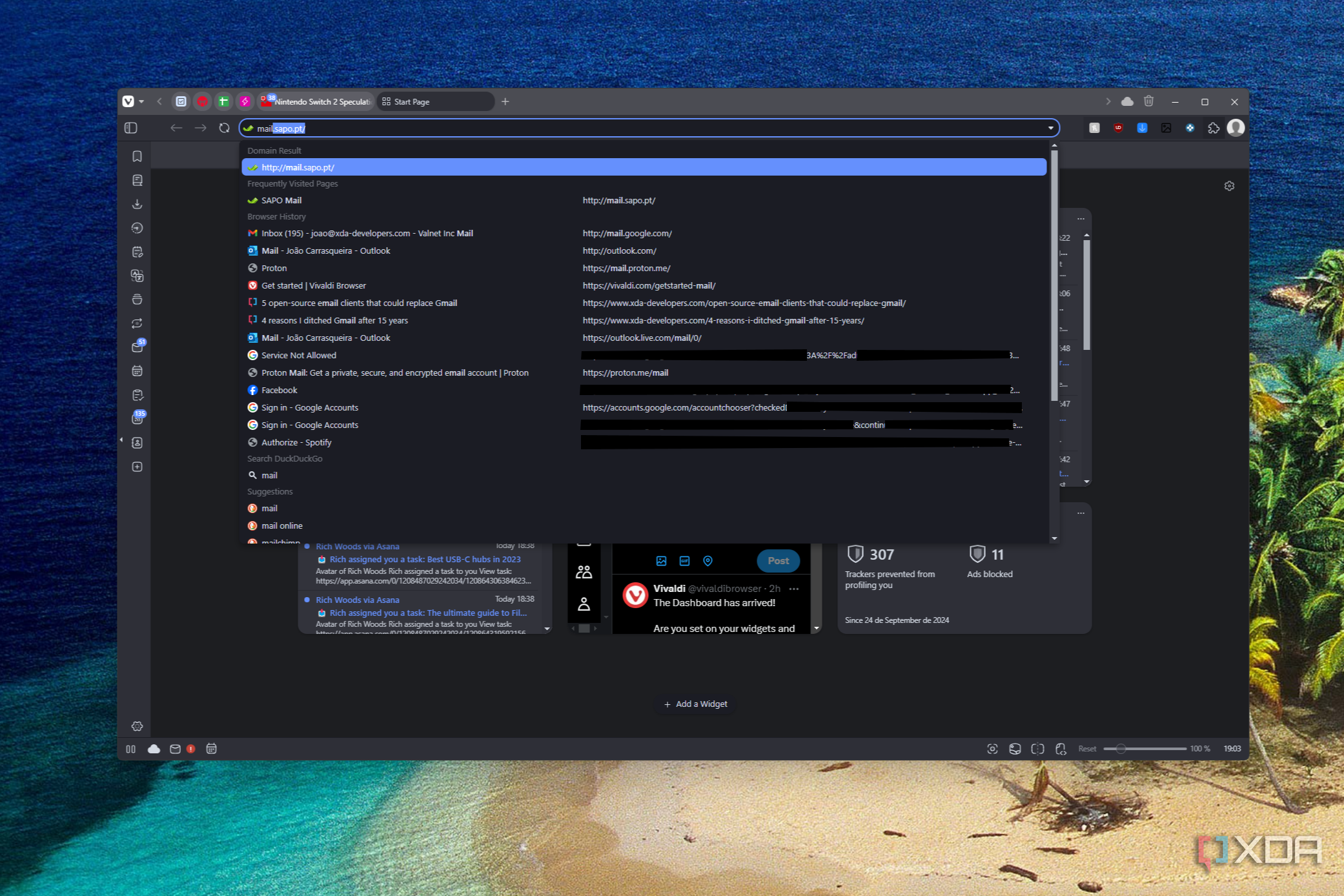The height and width of the screenshot is (896, 1344).
Task: Open the Tasks panel
Action: tap(137, 395)
